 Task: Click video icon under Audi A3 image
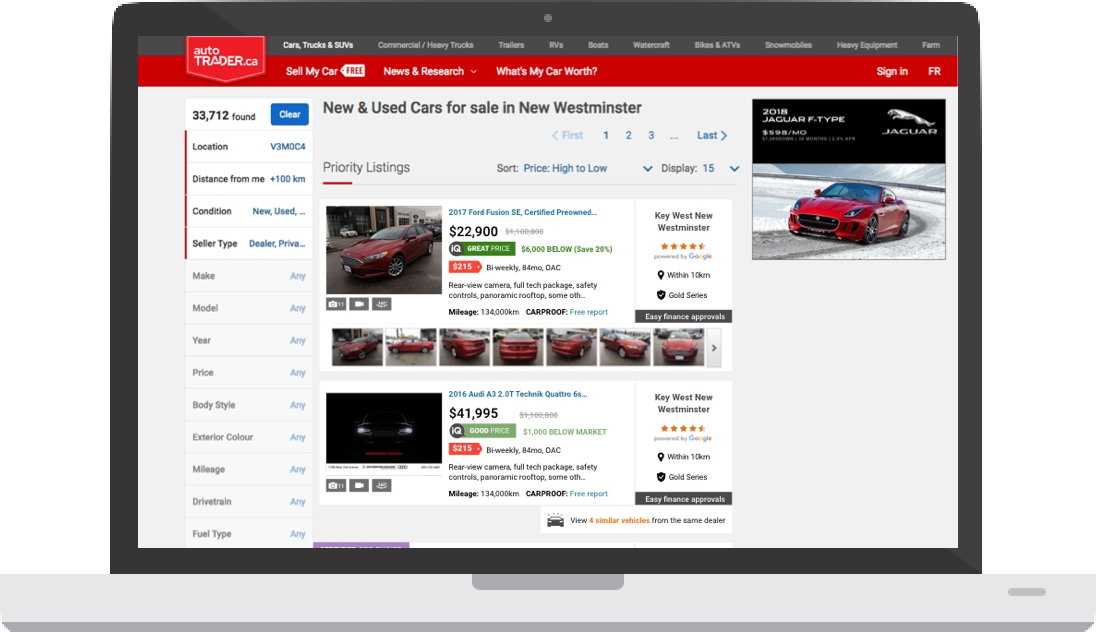click(x=359, y=485)
